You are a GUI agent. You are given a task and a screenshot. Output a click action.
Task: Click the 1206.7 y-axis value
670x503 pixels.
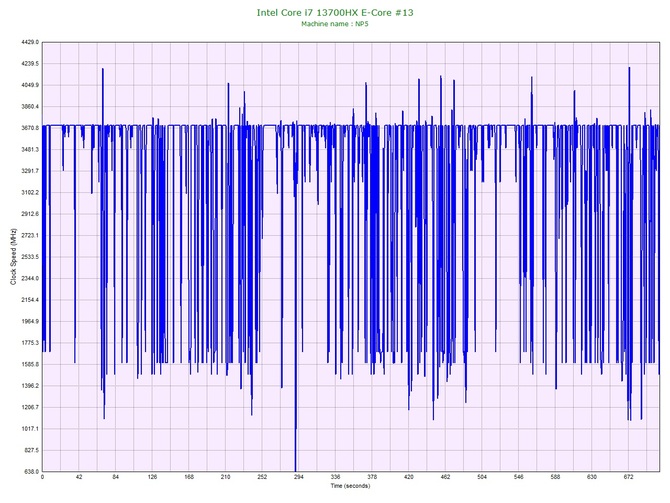click(30, 407)
